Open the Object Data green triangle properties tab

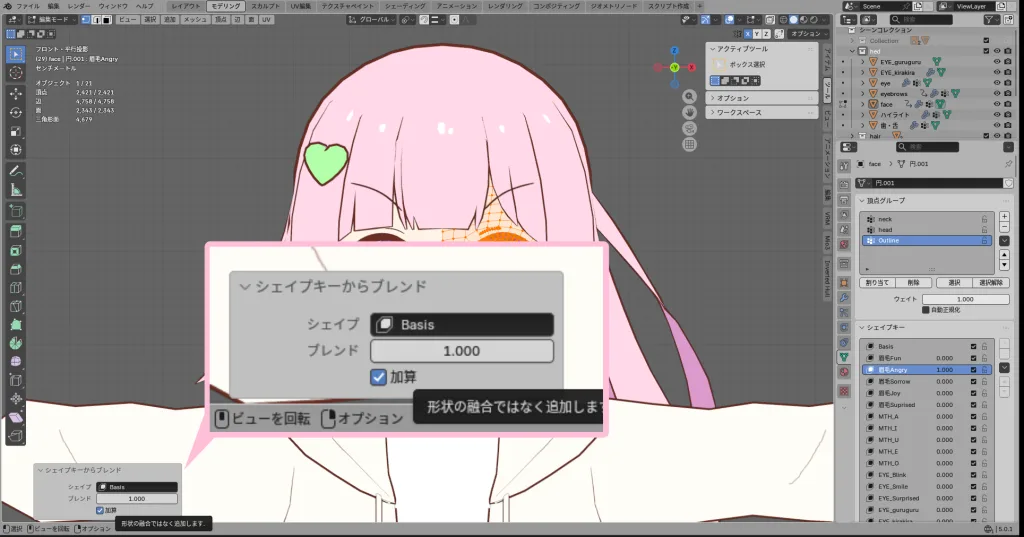click(x=844, y=357)
